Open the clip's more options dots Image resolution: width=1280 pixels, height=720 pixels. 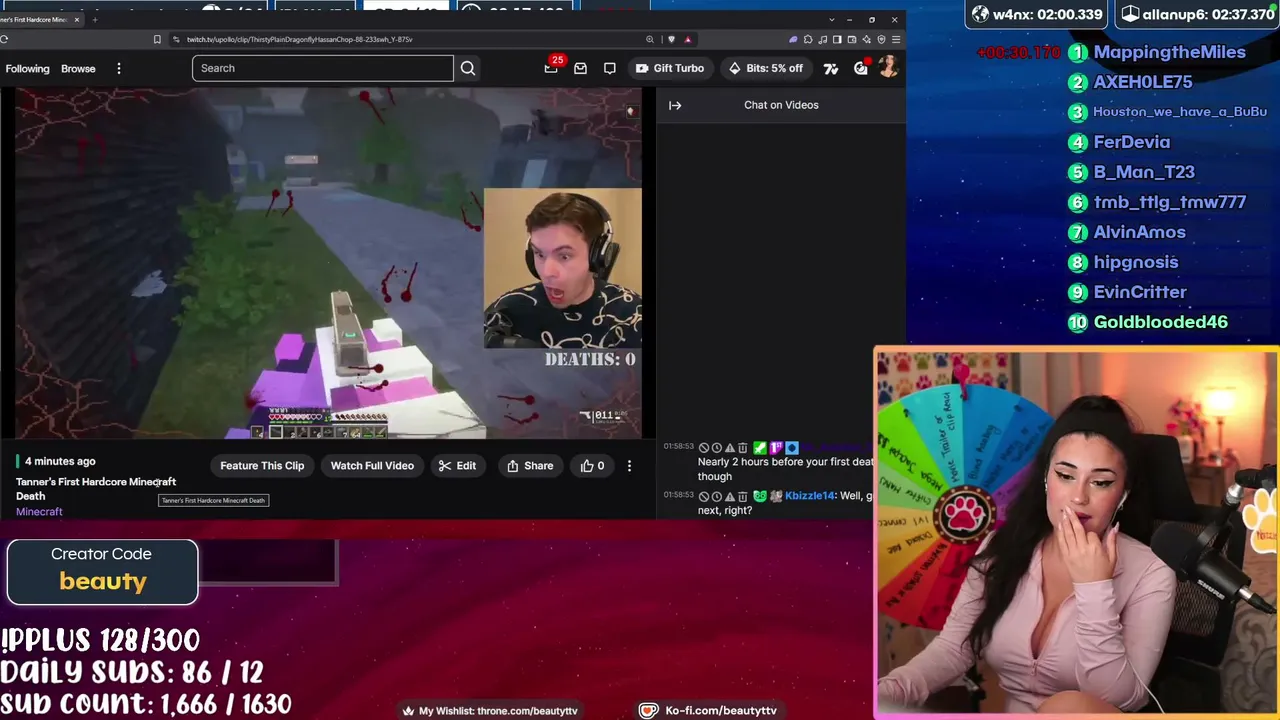click(629, 466)
